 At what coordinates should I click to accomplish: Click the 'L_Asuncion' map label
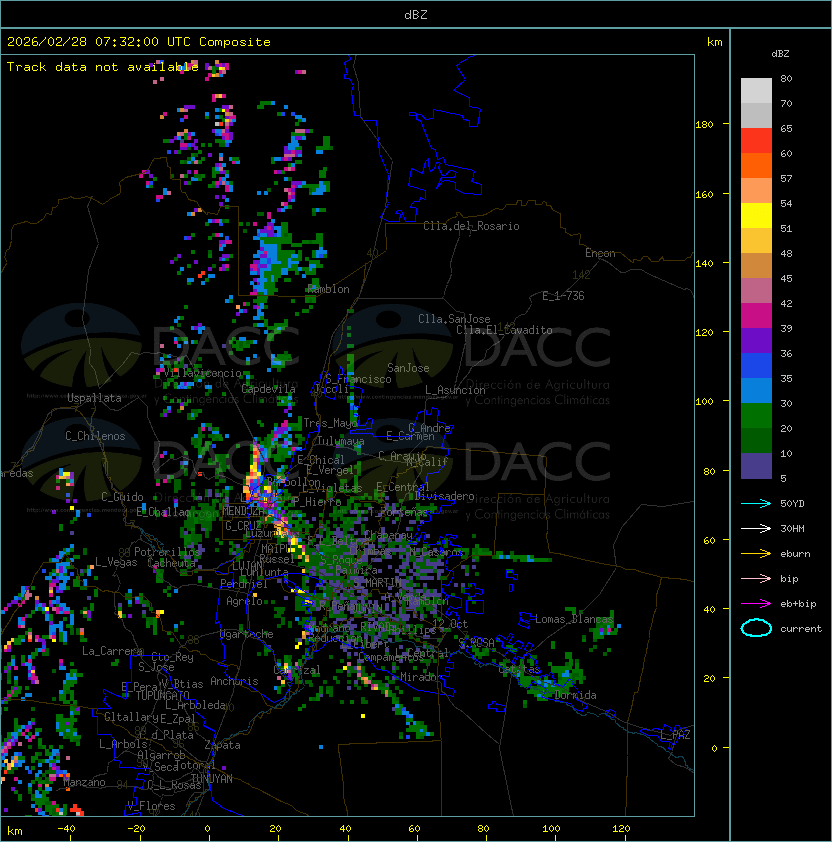coord(455,390)
